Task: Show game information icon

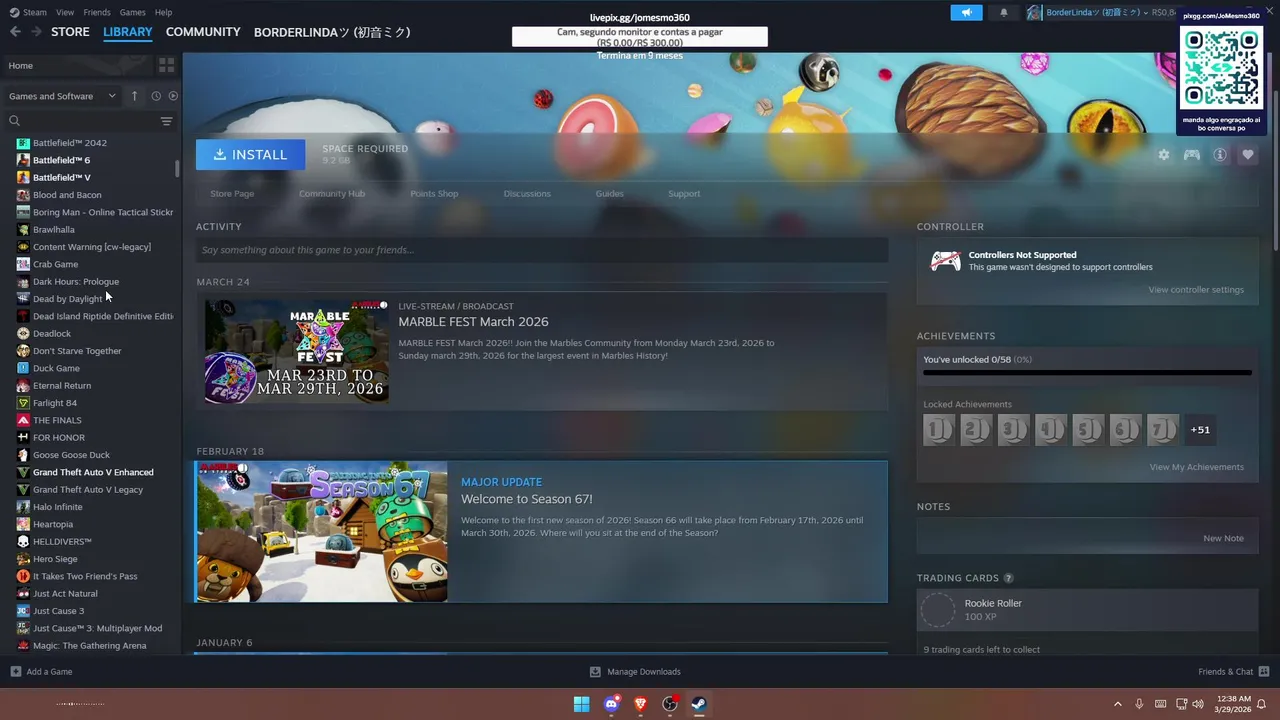Action: click(x=1220, y=155)
